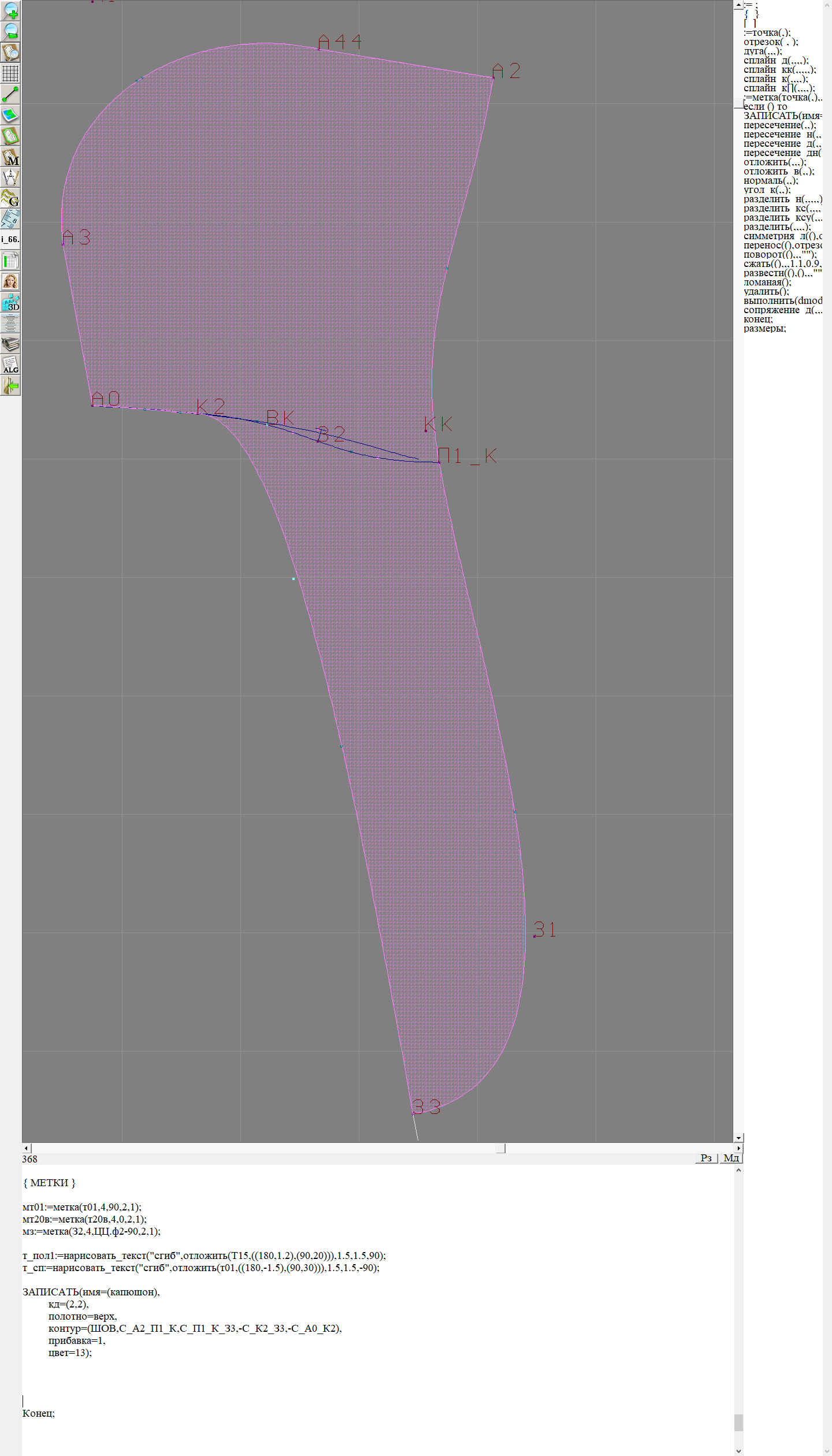Click the green-arrow exit door icon
Screen dimensions: 832x1456
pyautogui.click(x=10, y=385)
